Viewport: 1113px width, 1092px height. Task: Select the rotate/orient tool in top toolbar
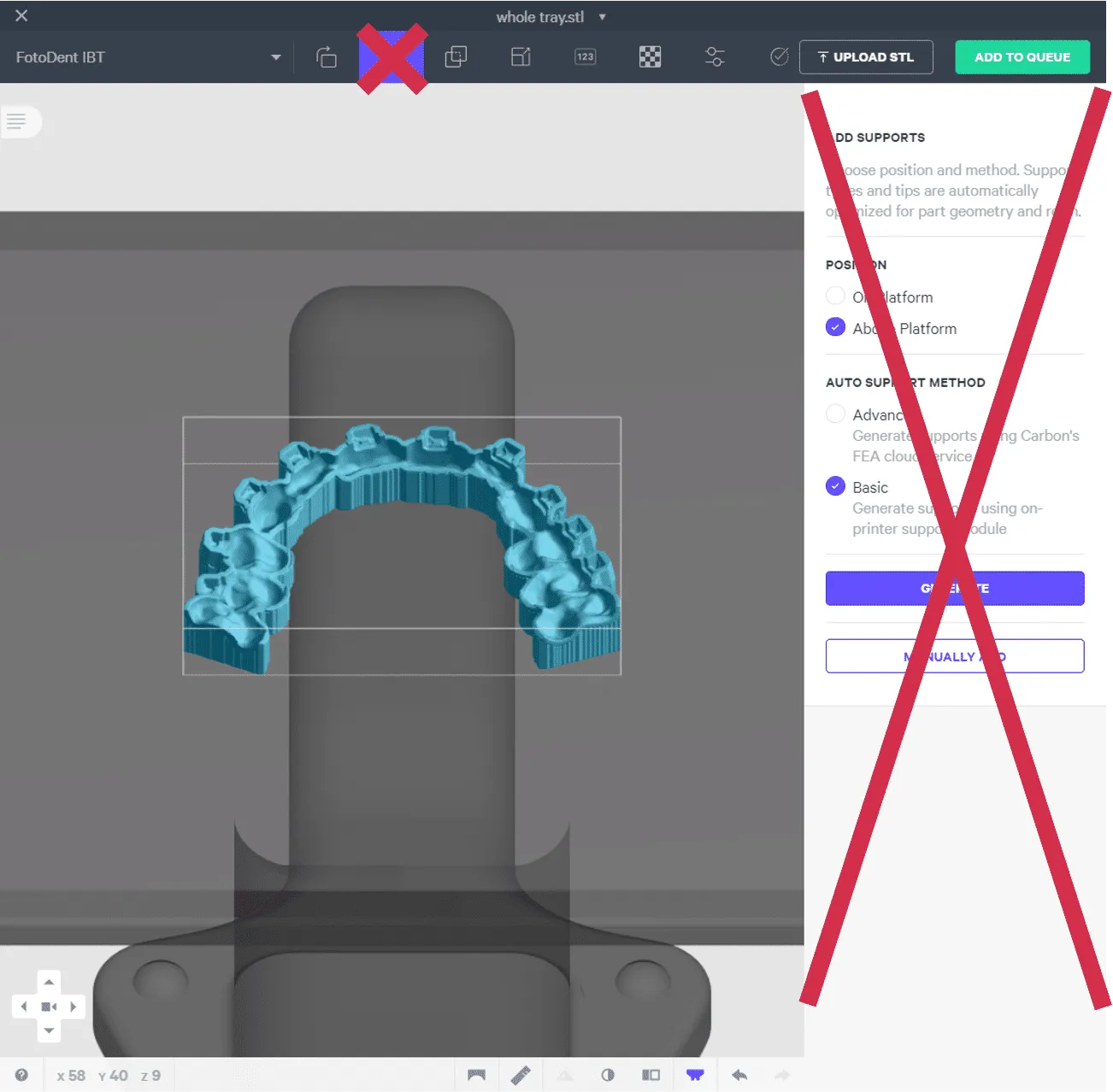point(327,57)
